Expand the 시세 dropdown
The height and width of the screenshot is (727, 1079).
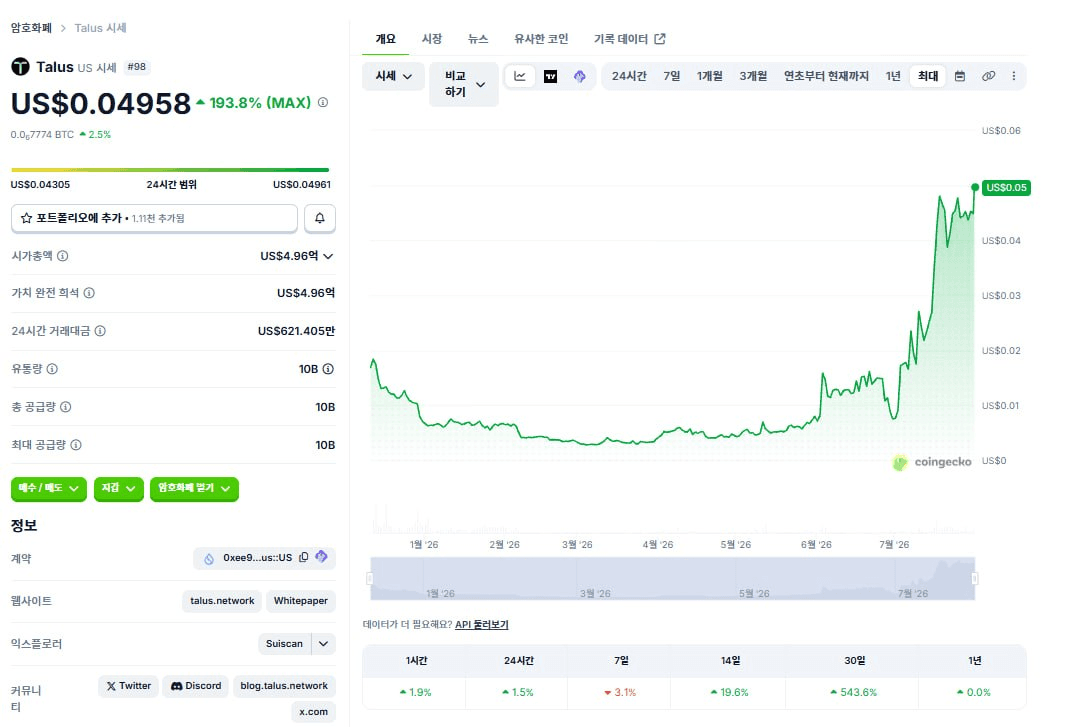pyautogui.click(x=393, y=76)
